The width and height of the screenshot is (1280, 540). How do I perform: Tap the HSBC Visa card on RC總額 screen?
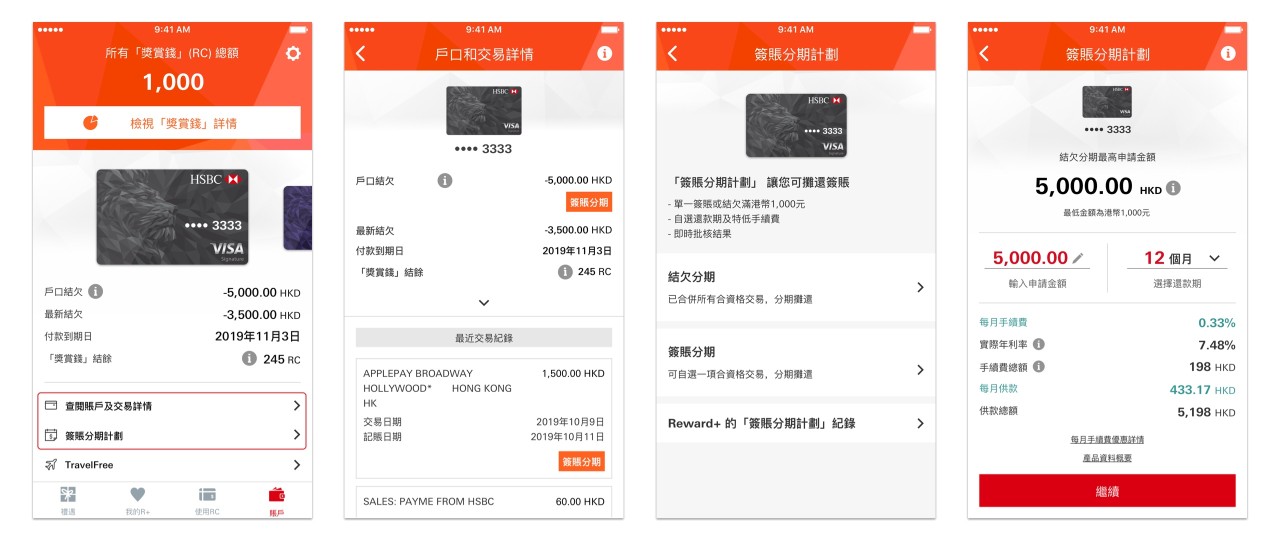(x=172, y=217)
